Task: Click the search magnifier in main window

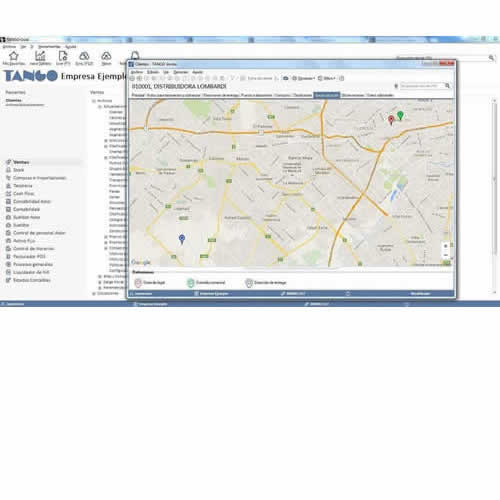Action: coord(491,58)
